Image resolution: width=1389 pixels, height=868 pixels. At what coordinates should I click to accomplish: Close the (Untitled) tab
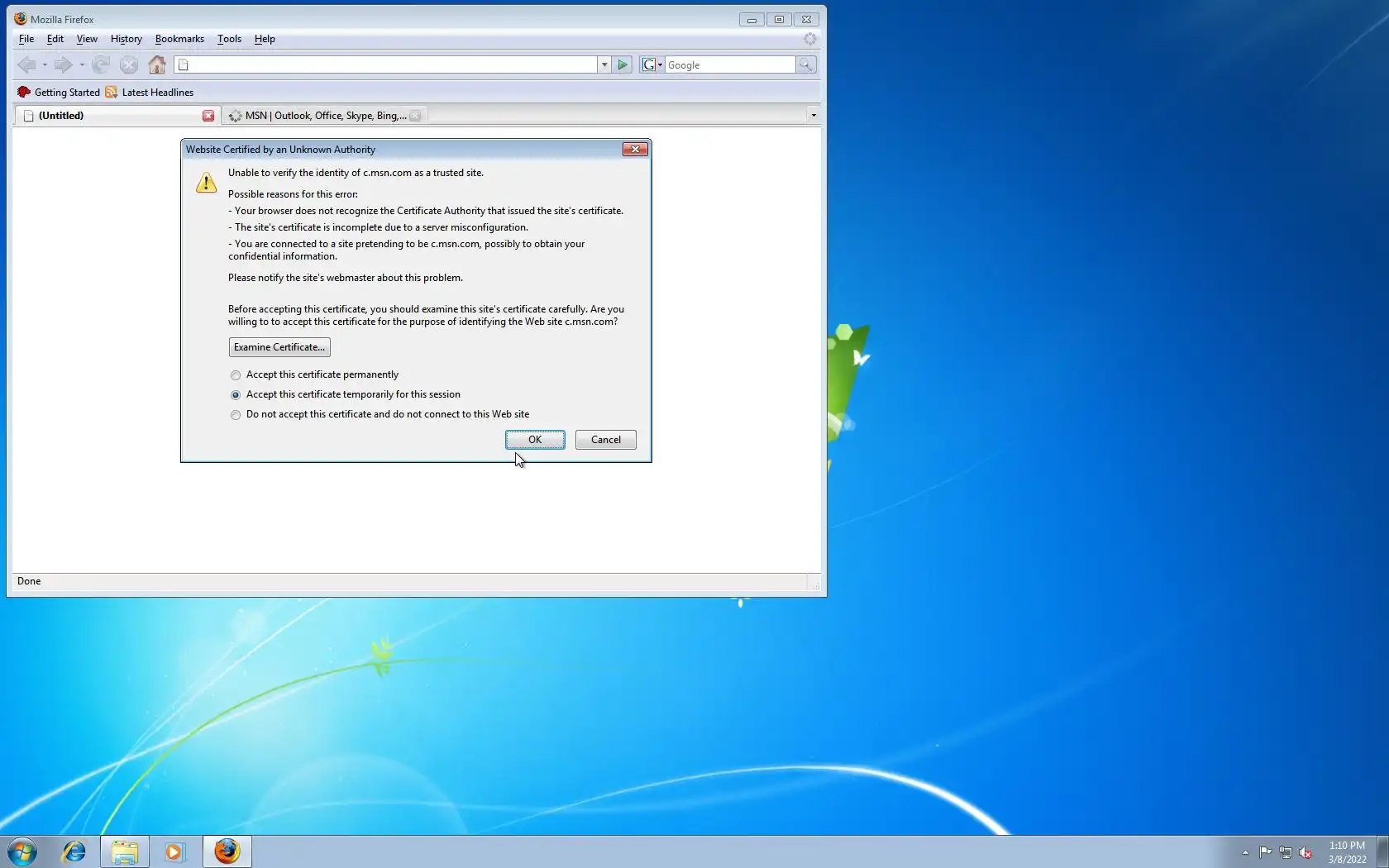click(208, 116)
